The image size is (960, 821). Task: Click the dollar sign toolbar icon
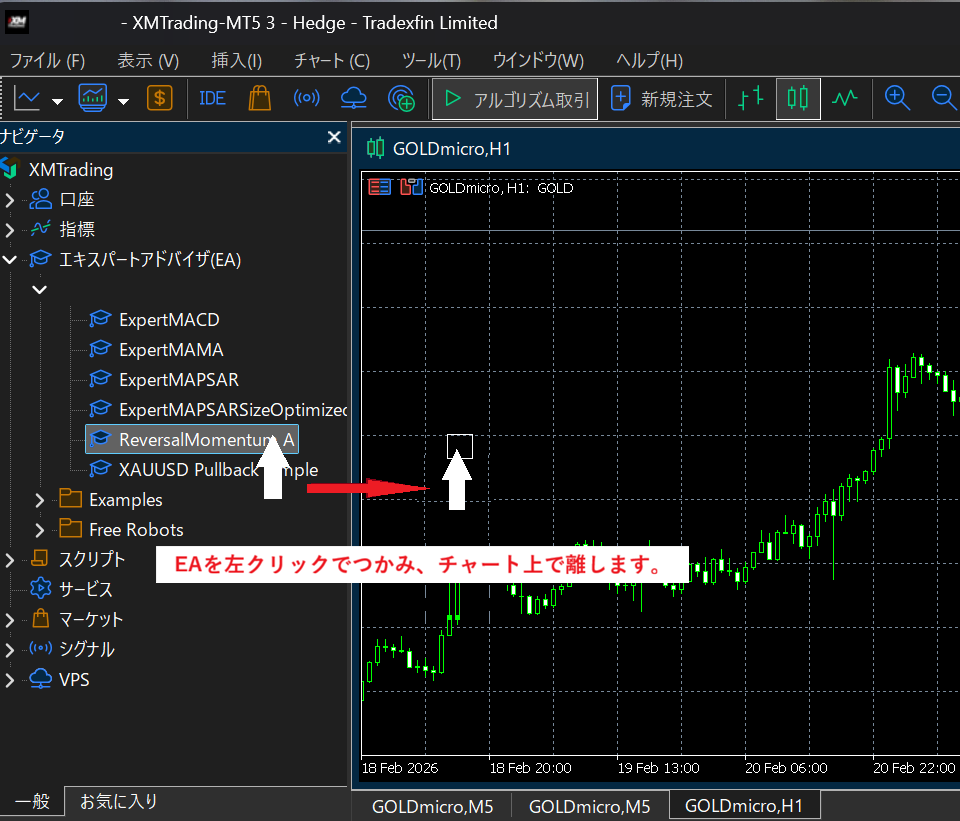coord(160,99)
